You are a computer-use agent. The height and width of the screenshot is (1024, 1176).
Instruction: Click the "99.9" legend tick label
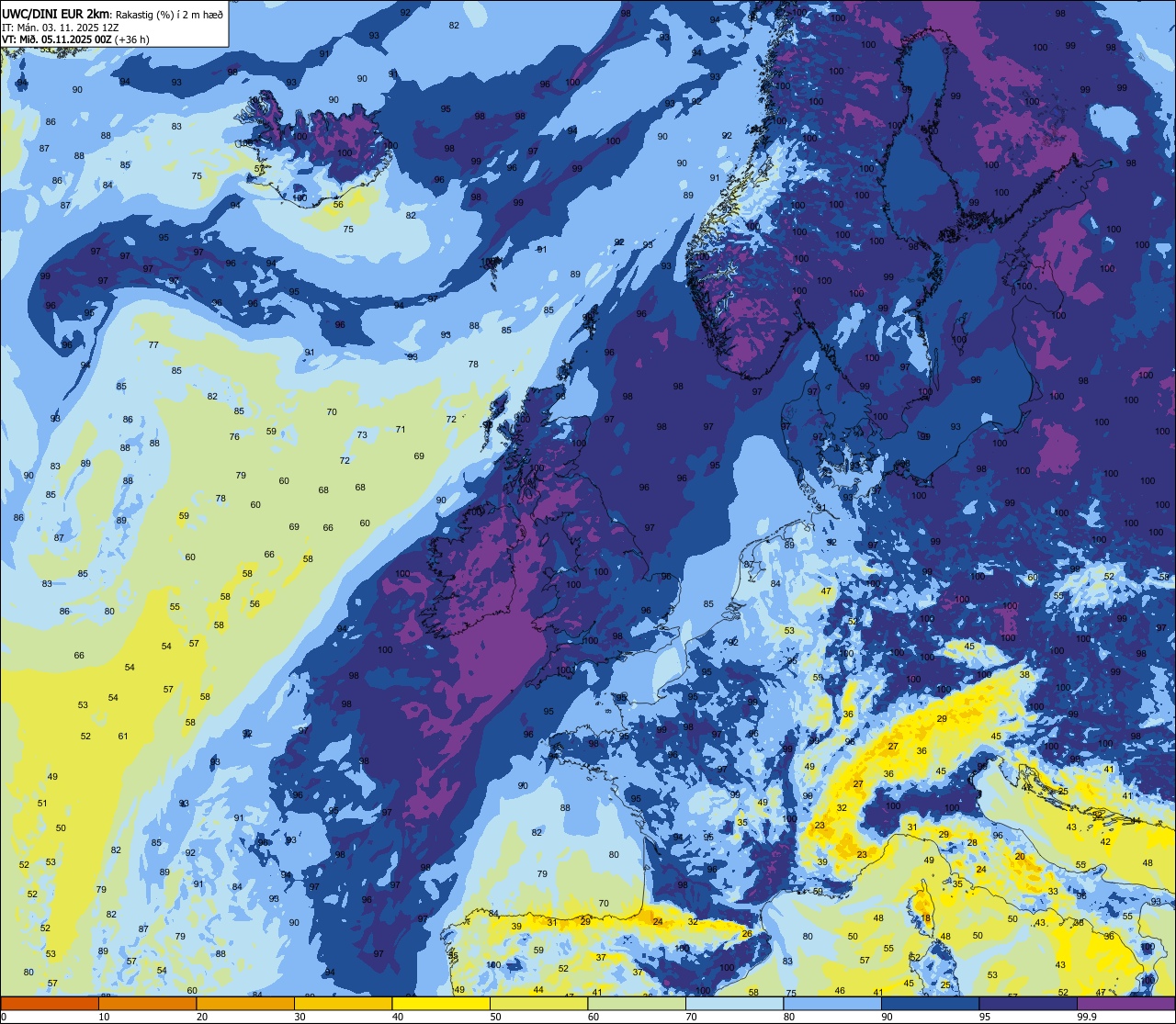(1087, 1017)
